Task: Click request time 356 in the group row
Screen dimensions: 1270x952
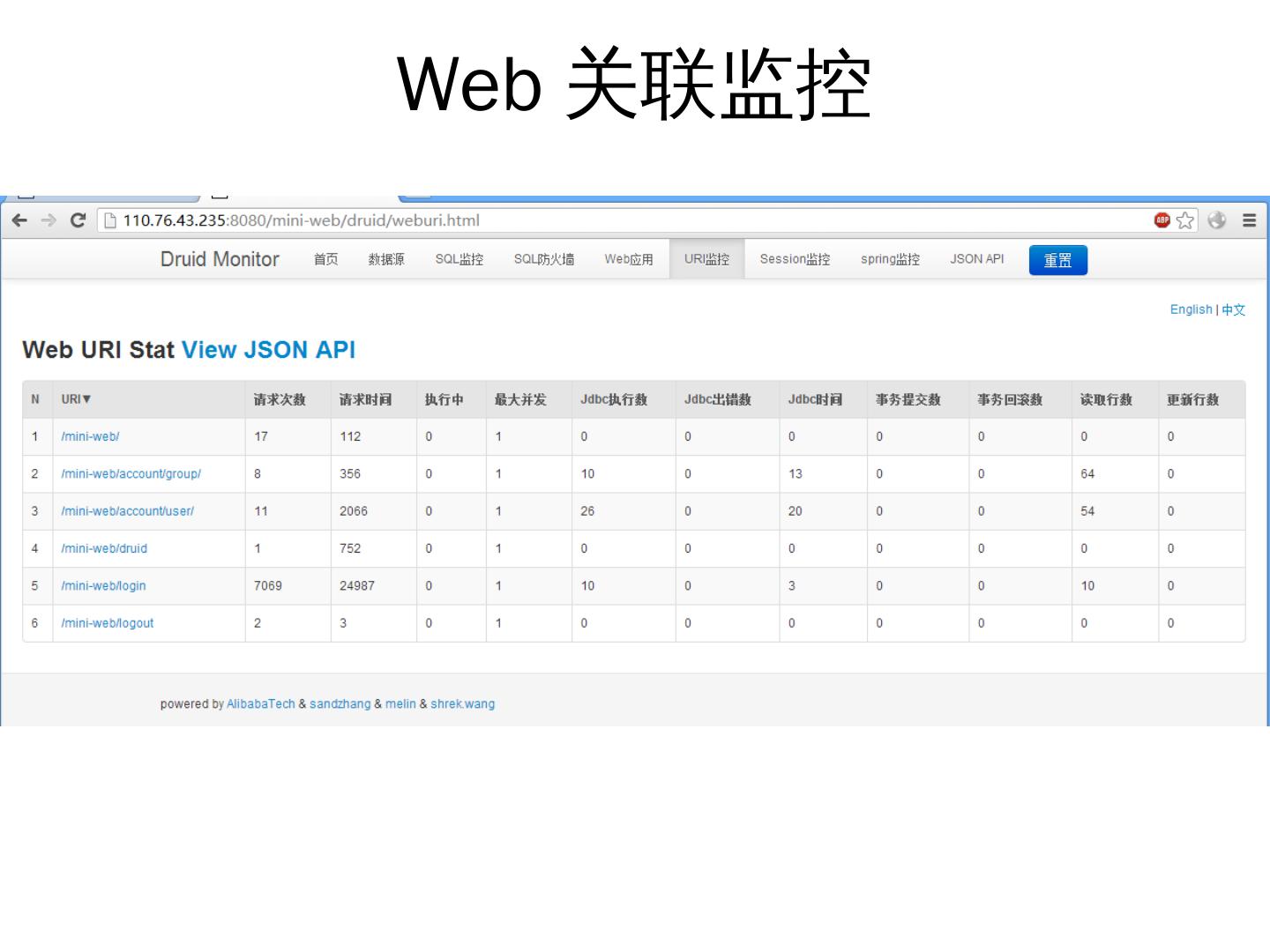Action: (x=350, y=473)
